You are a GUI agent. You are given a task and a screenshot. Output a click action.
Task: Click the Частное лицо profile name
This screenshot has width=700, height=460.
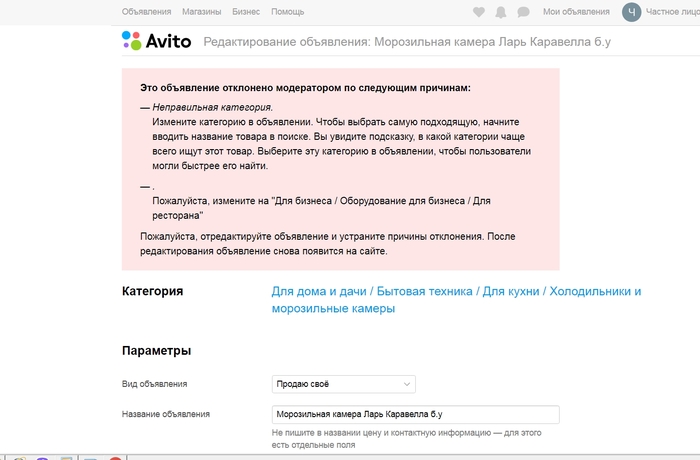(673, 12)
